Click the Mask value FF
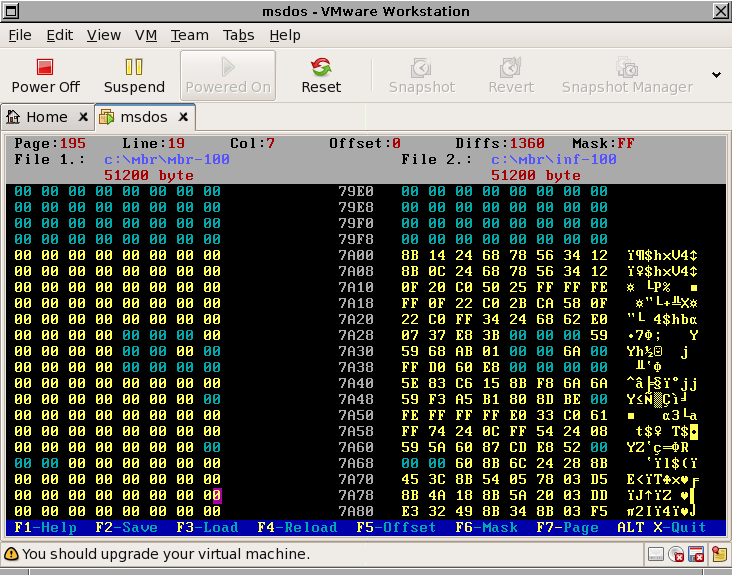Viewport: 732px width, 575px height. 626,143
